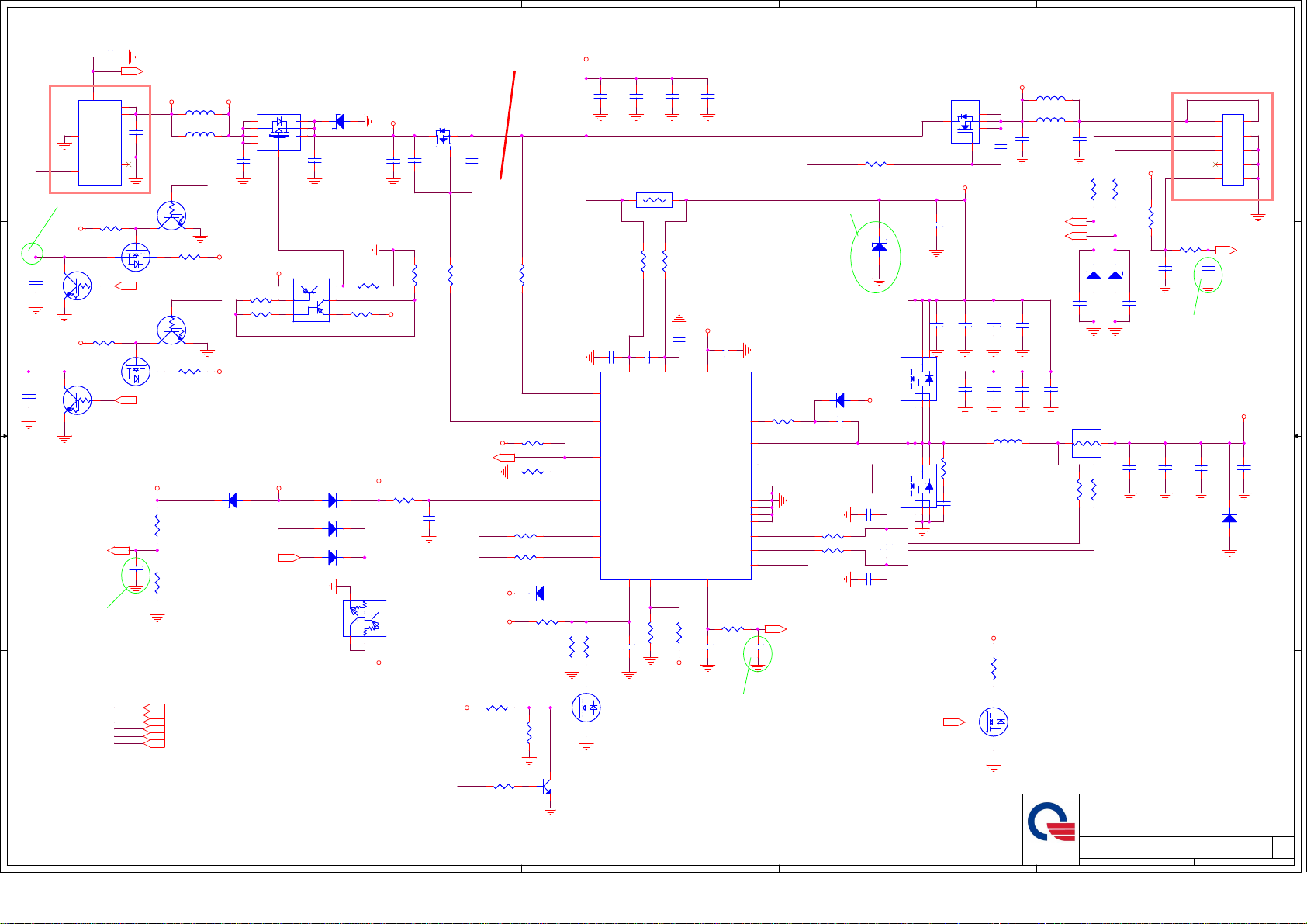1307x924 pixels.
Task: Select the red input port driving the MOSFET nearest the logo
Action: point(954,722)
